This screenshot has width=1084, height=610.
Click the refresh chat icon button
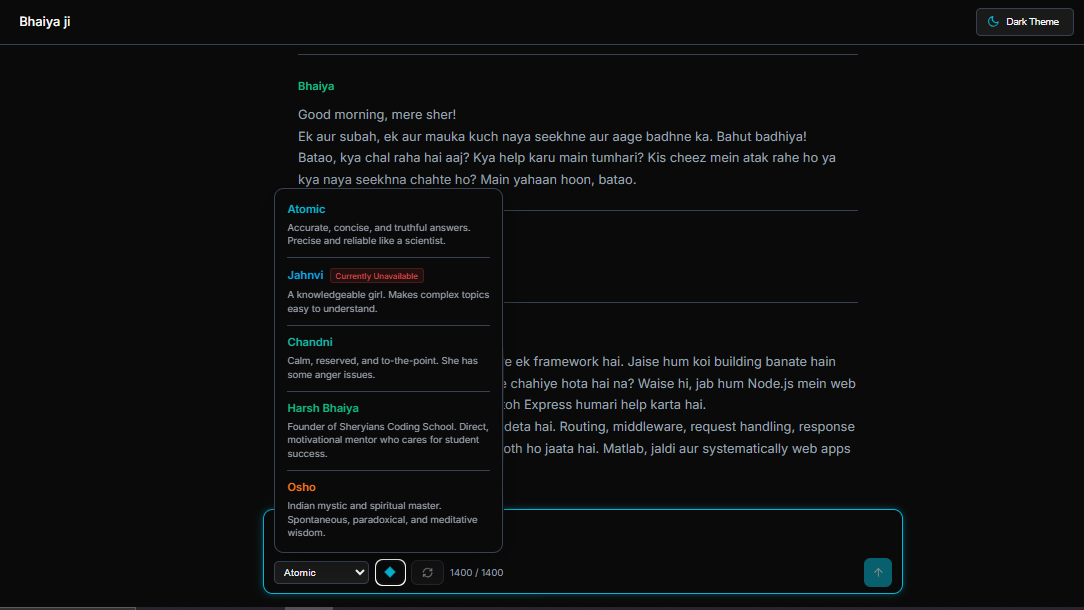pos(427,572)
